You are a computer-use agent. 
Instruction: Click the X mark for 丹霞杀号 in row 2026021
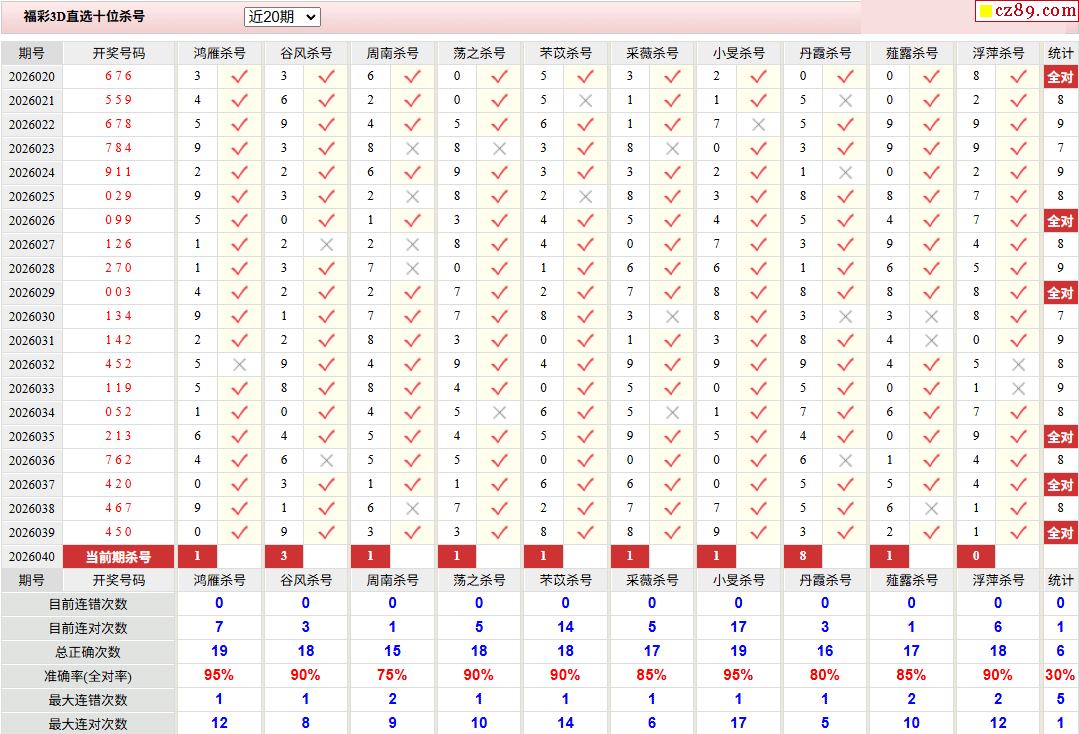point(846,100)
